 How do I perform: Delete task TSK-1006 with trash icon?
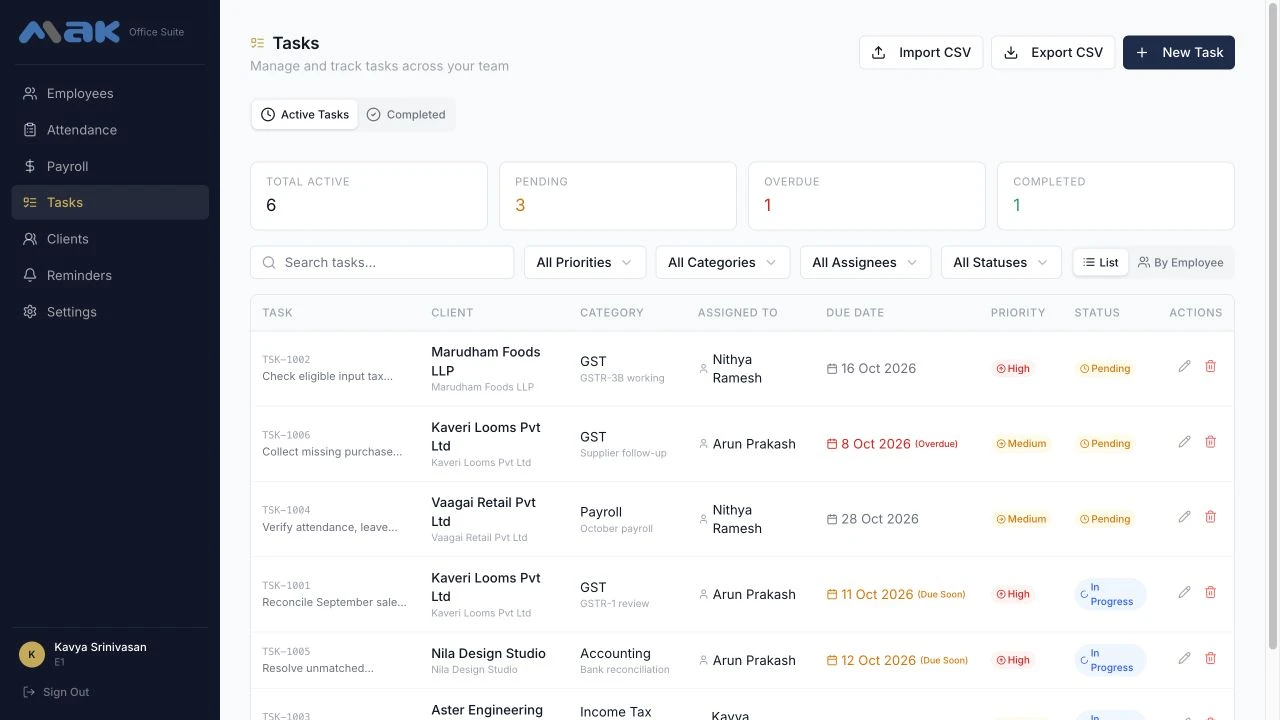point(1210,442)
